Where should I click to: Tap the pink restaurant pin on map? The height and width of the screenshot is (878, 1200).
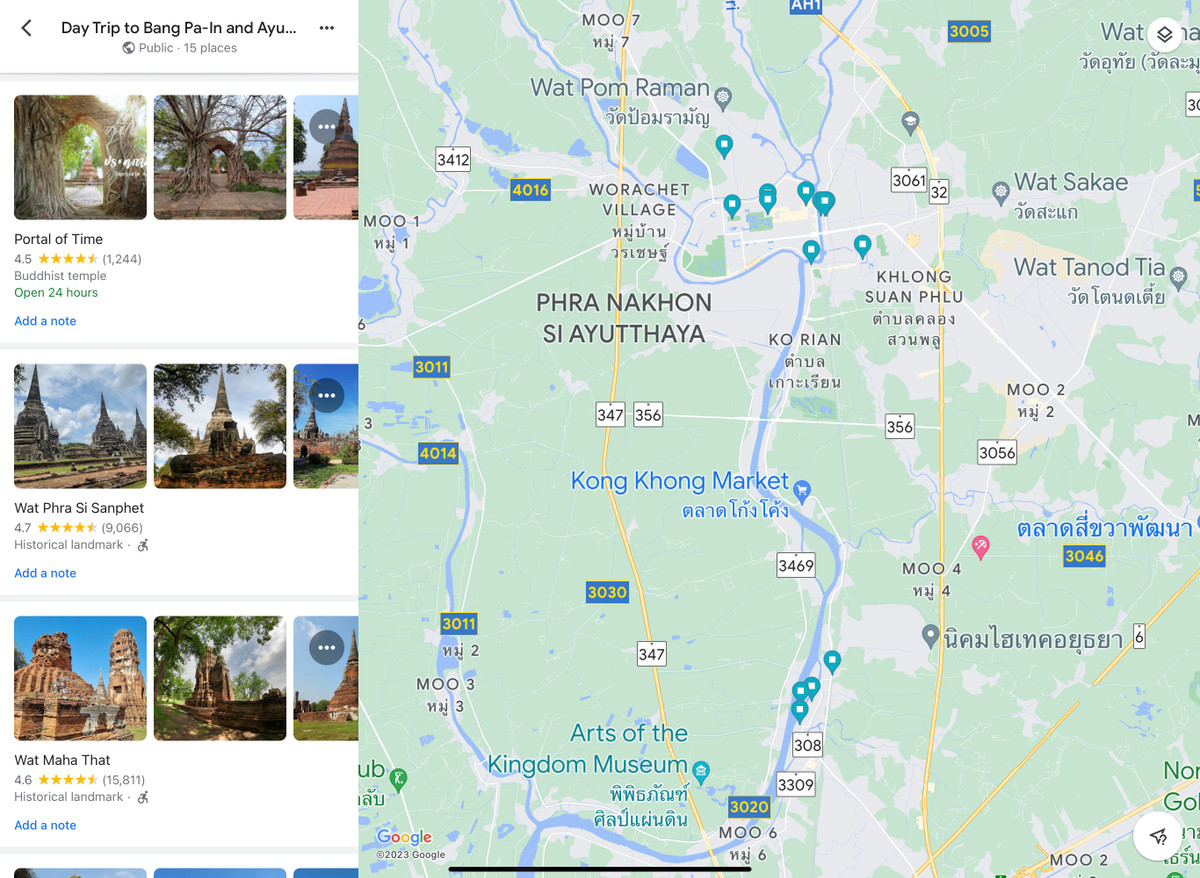(x=981, y=545)
